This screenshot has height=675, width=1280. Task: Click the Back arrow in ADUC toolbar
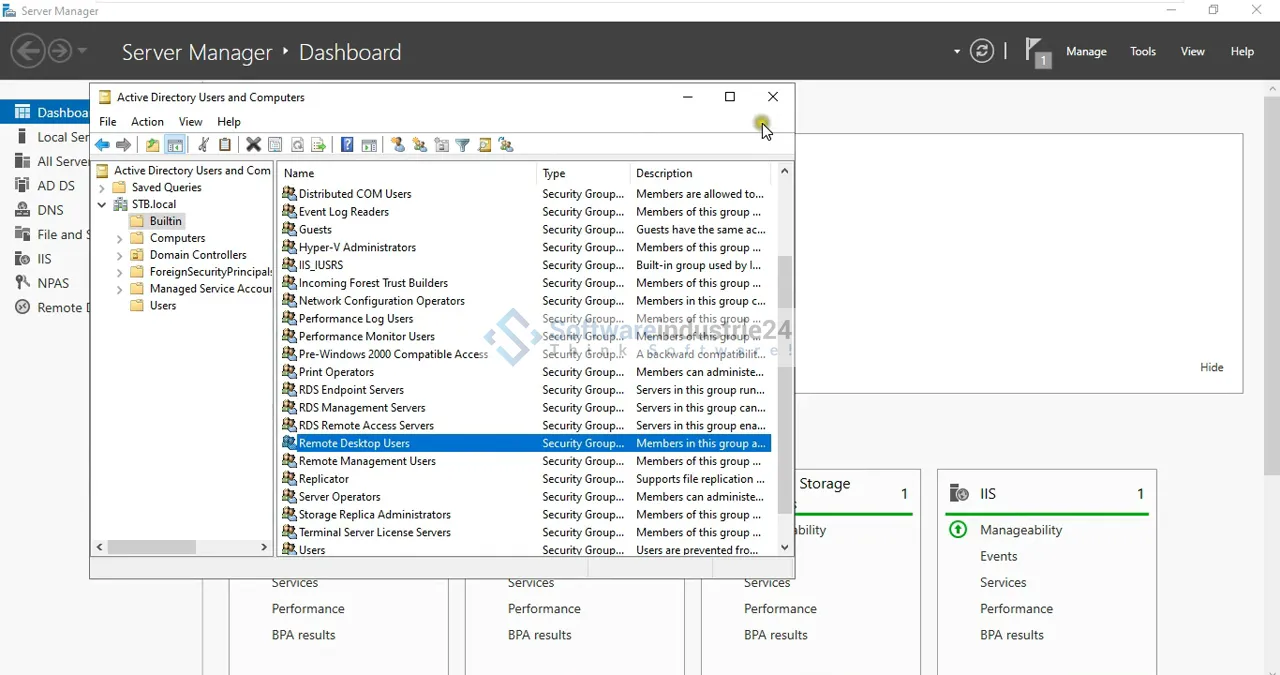click(102, 145)
